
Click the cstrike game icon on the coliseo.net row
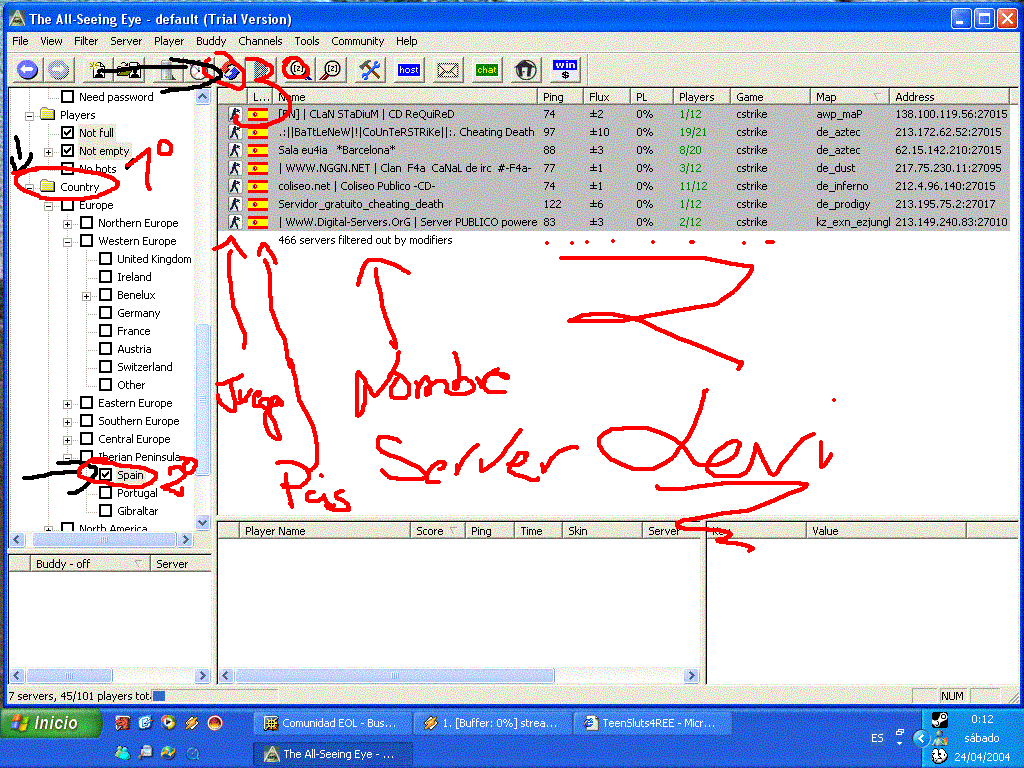(x=234, y=186)
